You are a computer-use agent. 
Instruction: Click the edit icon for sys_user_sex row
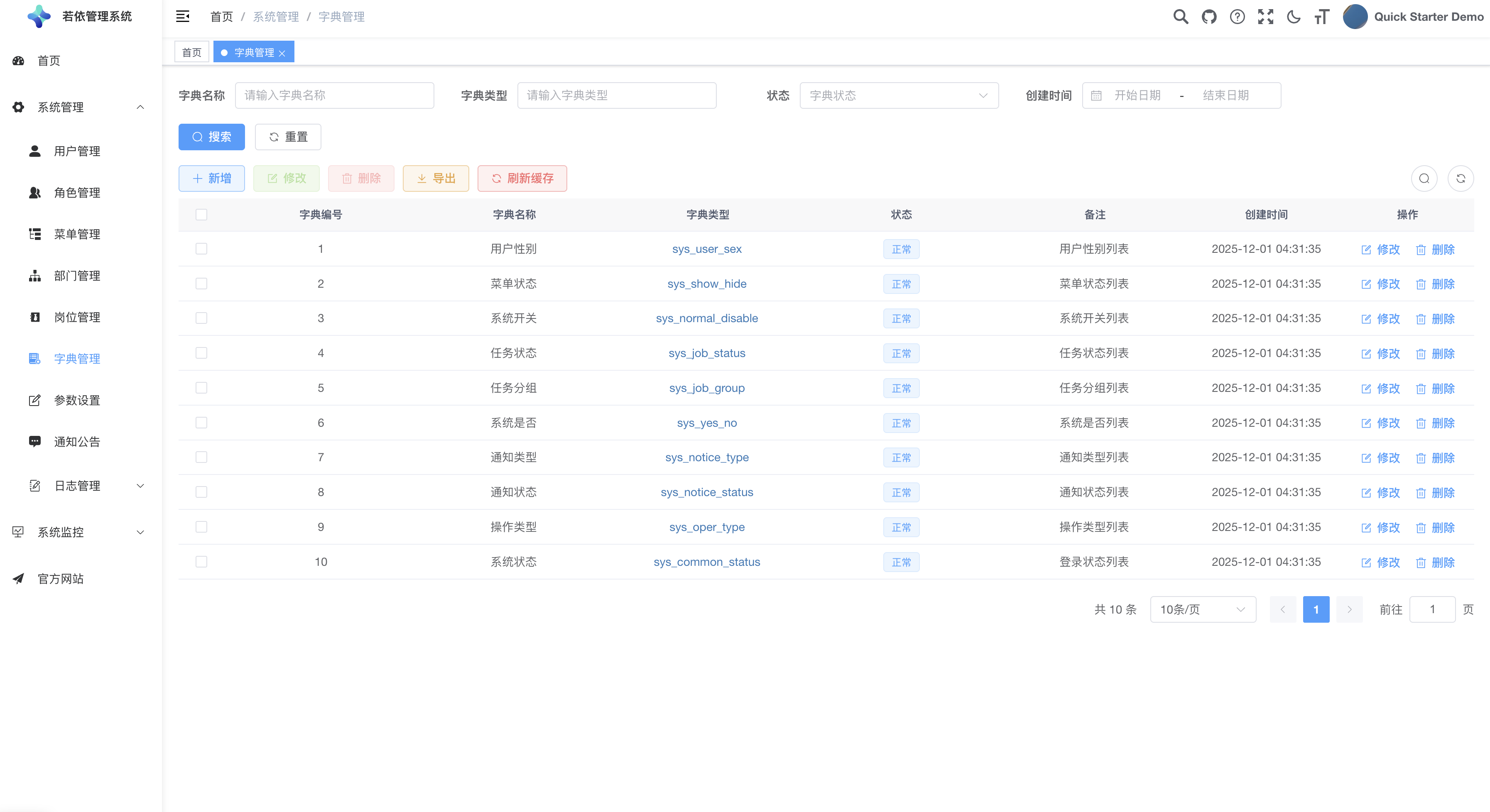pos(1366,250)
